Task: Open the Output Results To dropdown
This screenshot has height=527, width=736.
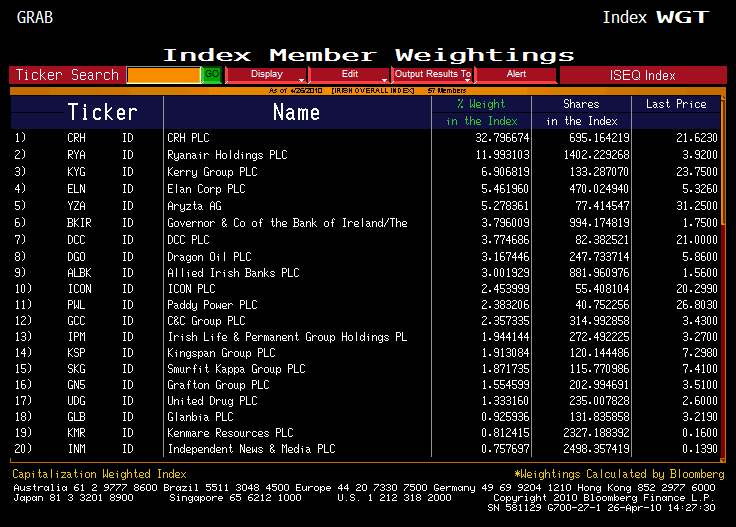Action: (x=432, y=75)
